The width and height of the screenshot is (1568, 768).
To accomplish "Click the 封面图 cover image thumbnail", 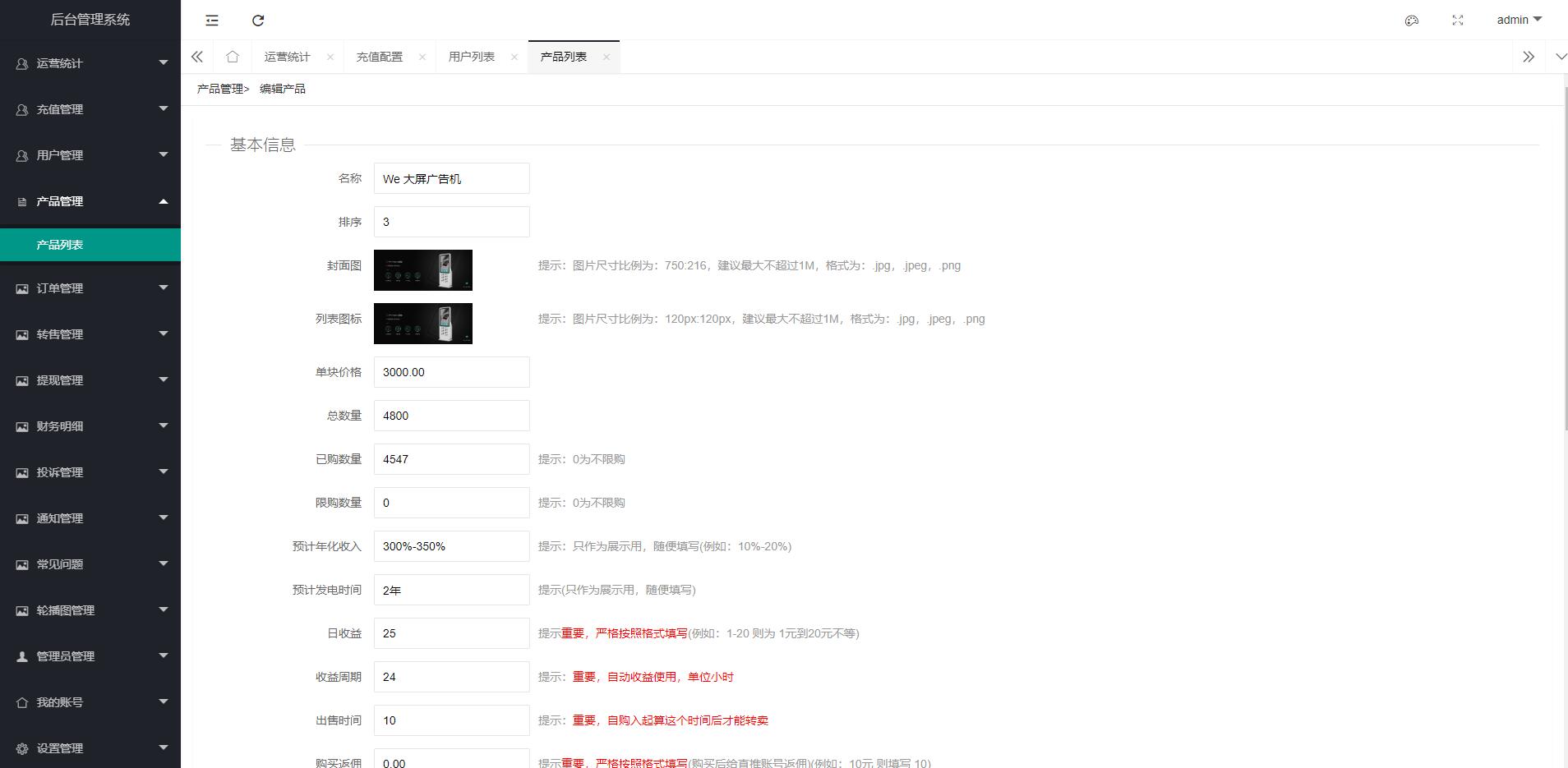I will [x=422, y=270].
